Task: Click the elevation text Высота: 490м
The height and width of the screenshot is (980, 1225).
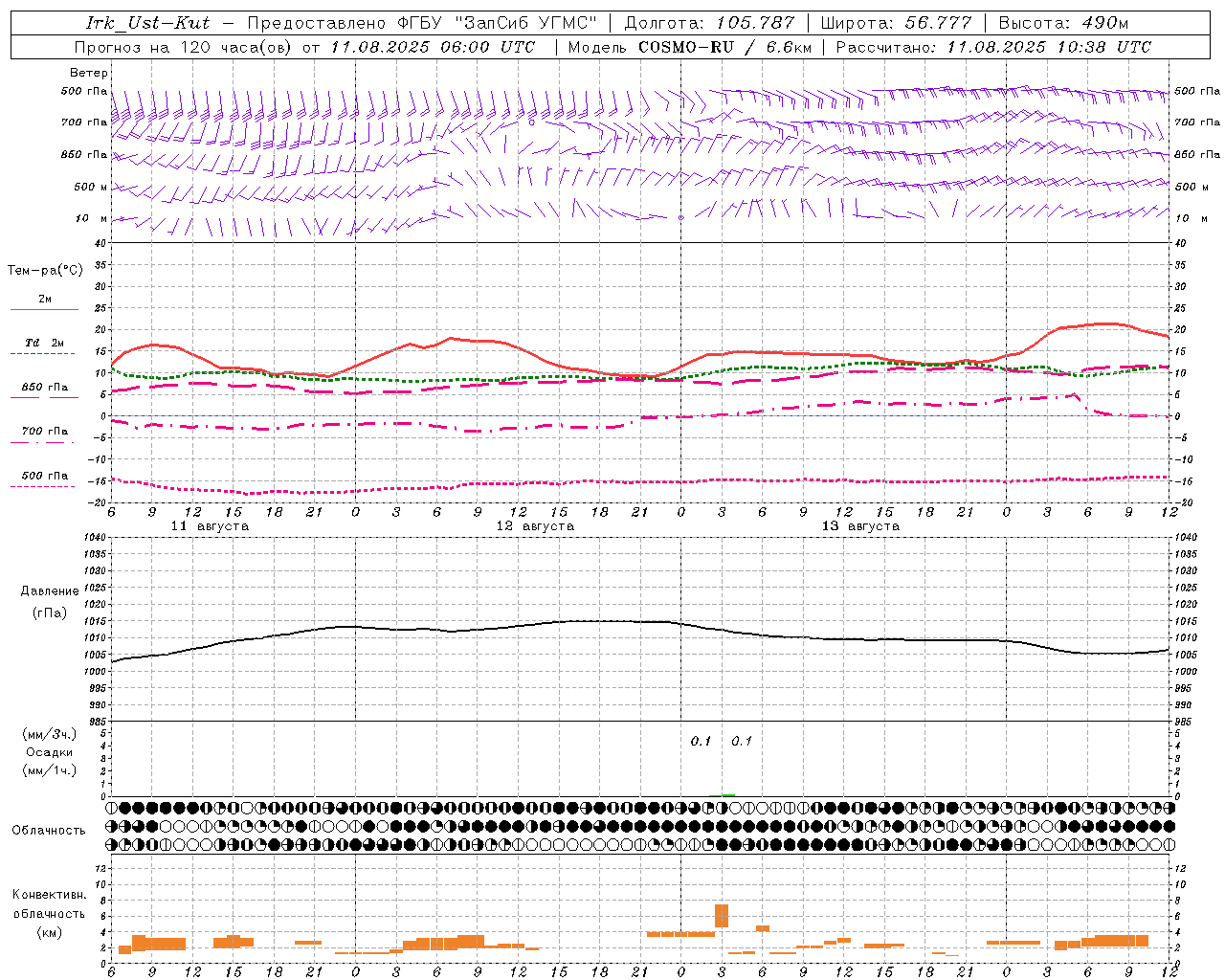Action: pos(1063,23)
